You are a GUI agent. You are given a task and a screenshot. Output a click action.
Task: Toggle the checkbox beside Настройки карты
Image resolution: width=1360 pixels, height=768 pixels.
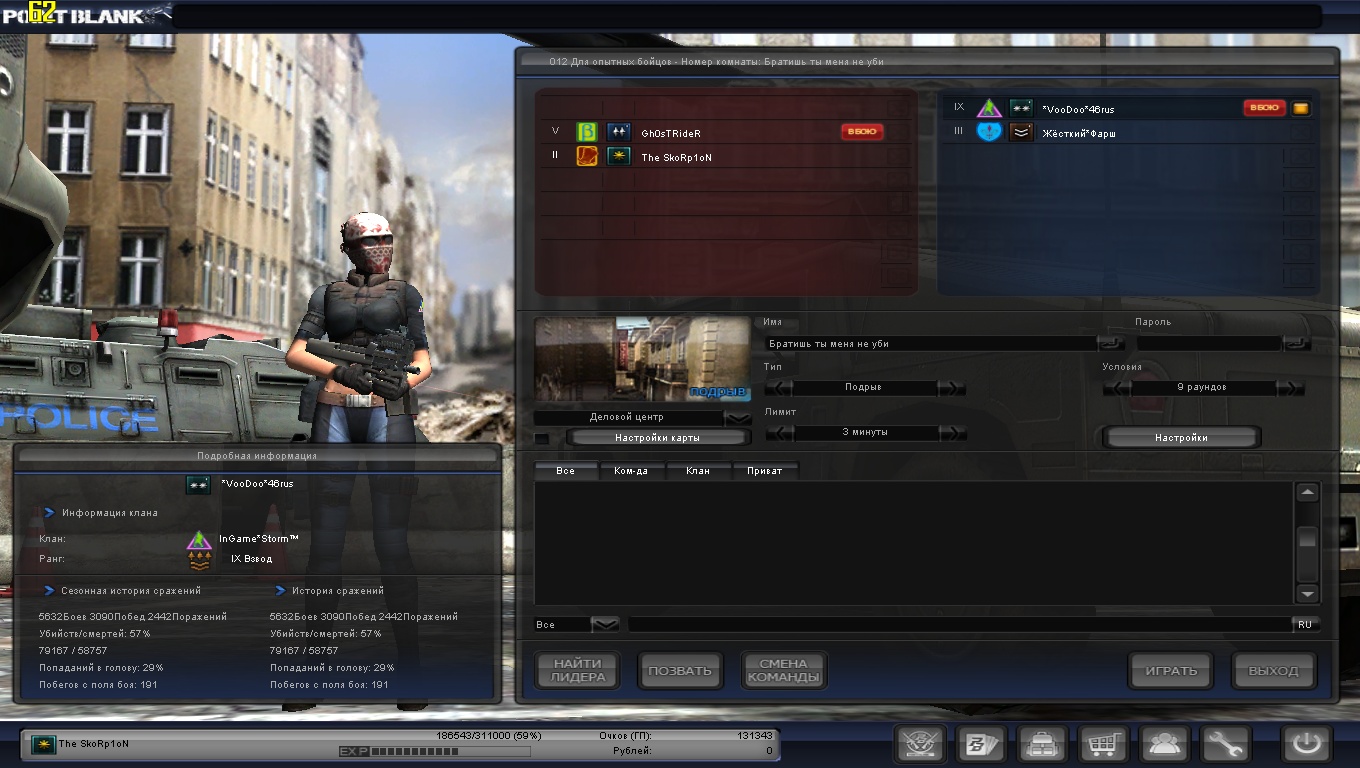point(541,438)
